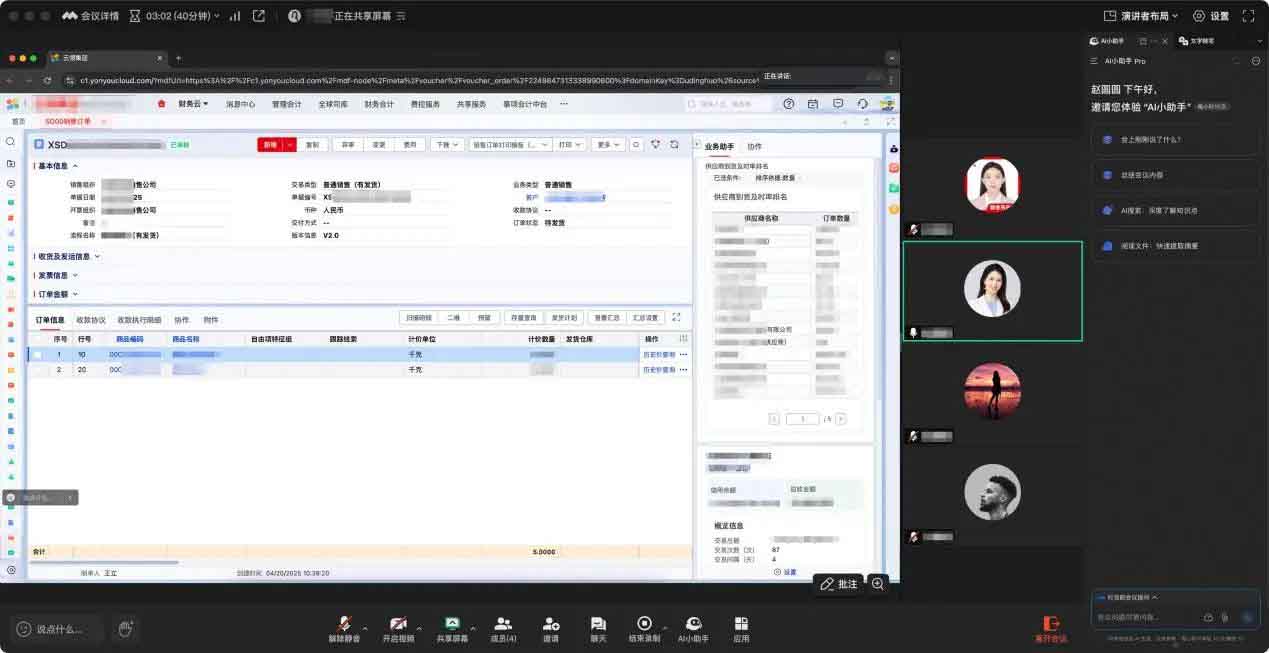
Task: Expand the 发票信息 section
Action: tap(57, 275)
